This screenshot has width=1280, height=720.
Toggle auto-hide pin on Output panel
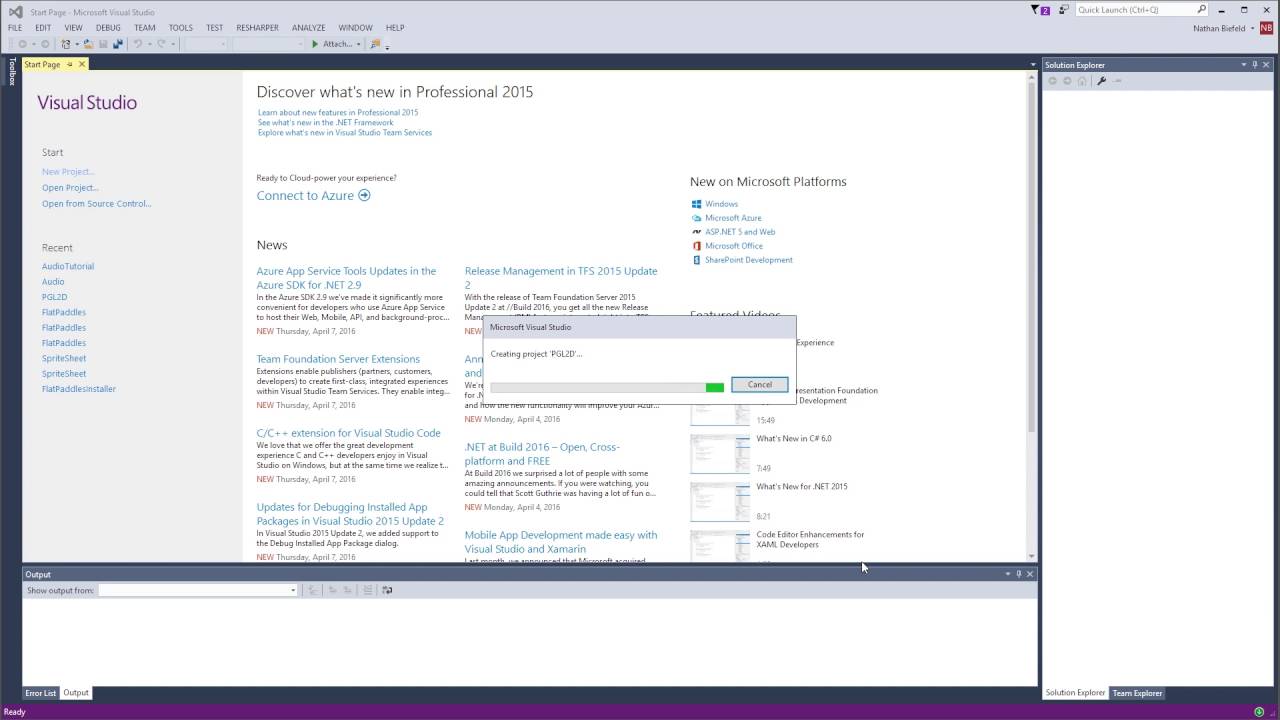[x=1019, y=574]
